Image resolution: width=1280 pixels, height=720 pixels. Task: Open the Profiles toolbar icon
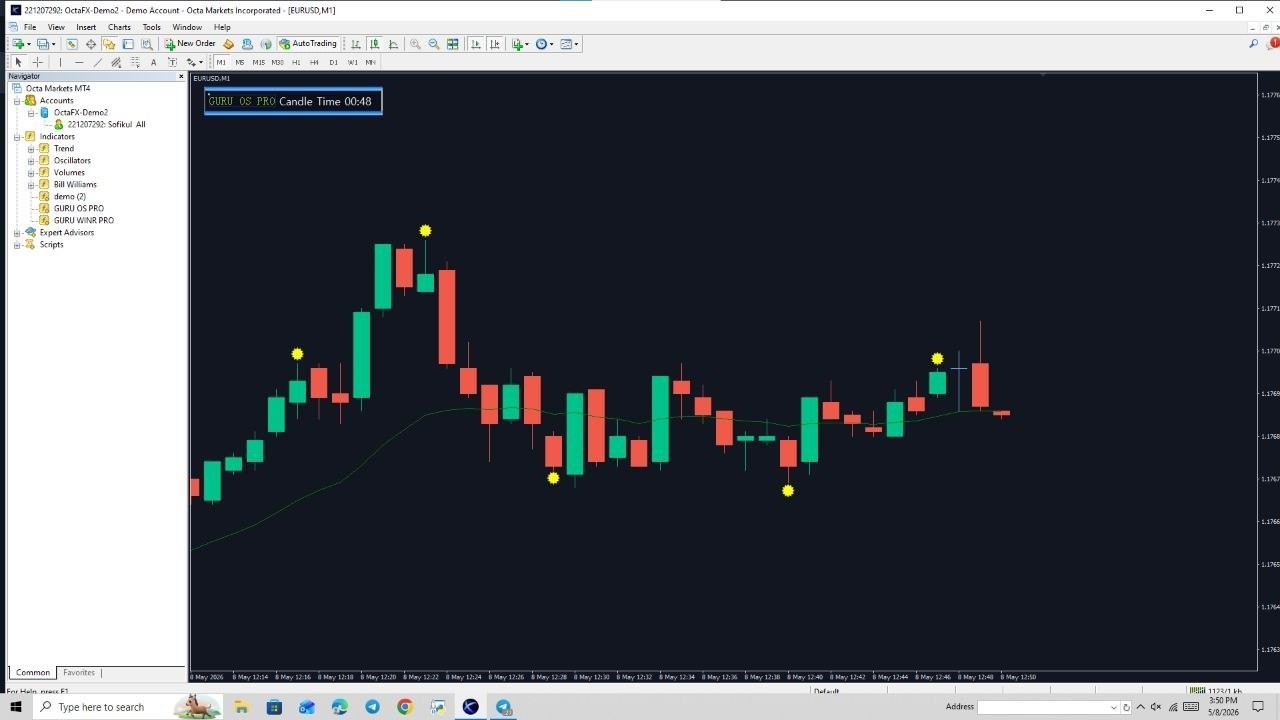[43, 44]
